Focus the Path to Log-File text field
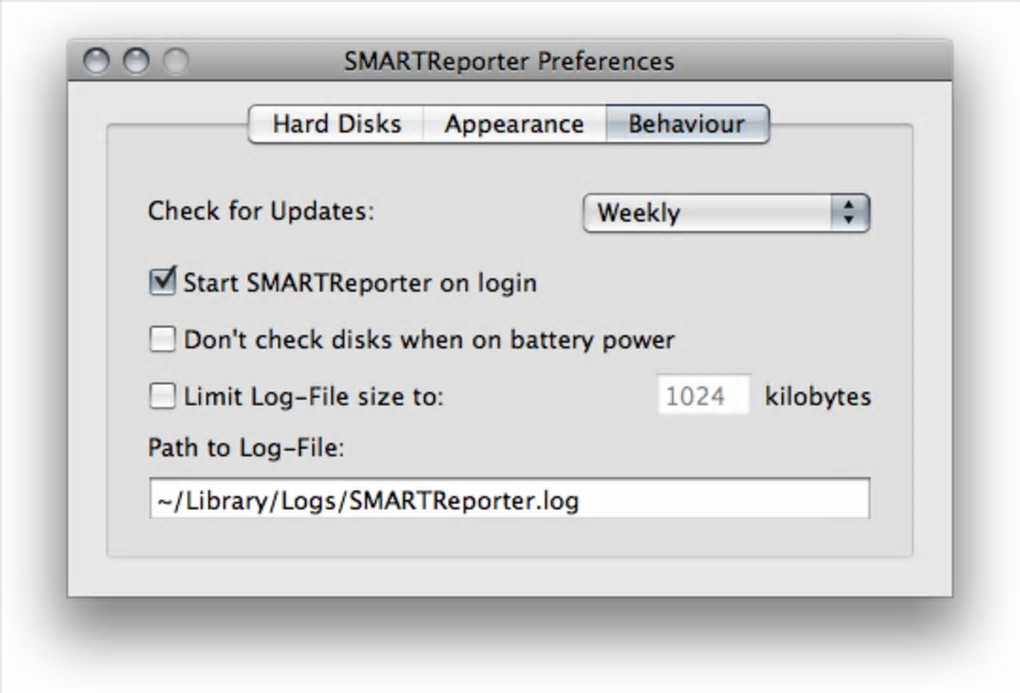This screenshot has height=693, width=1020. point(509,500)
